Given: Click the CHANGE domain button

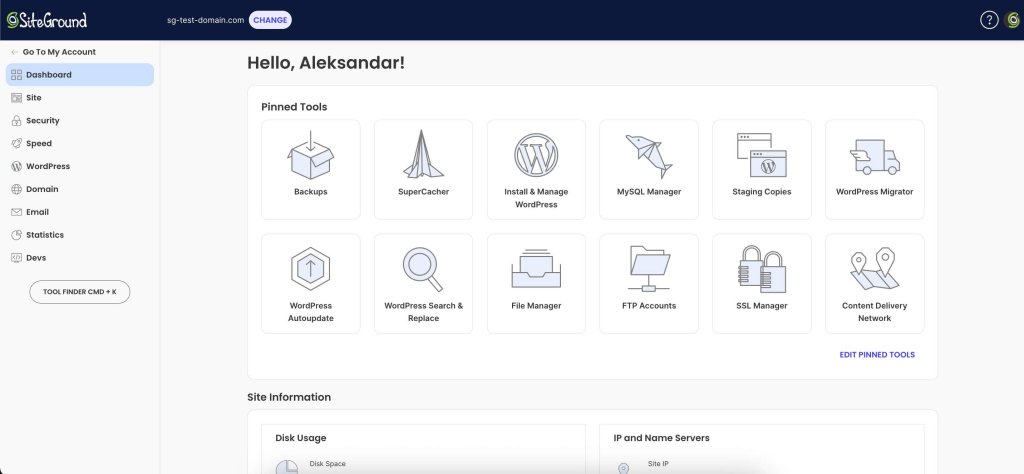Looking at the screenshot, I should (270, 20).
